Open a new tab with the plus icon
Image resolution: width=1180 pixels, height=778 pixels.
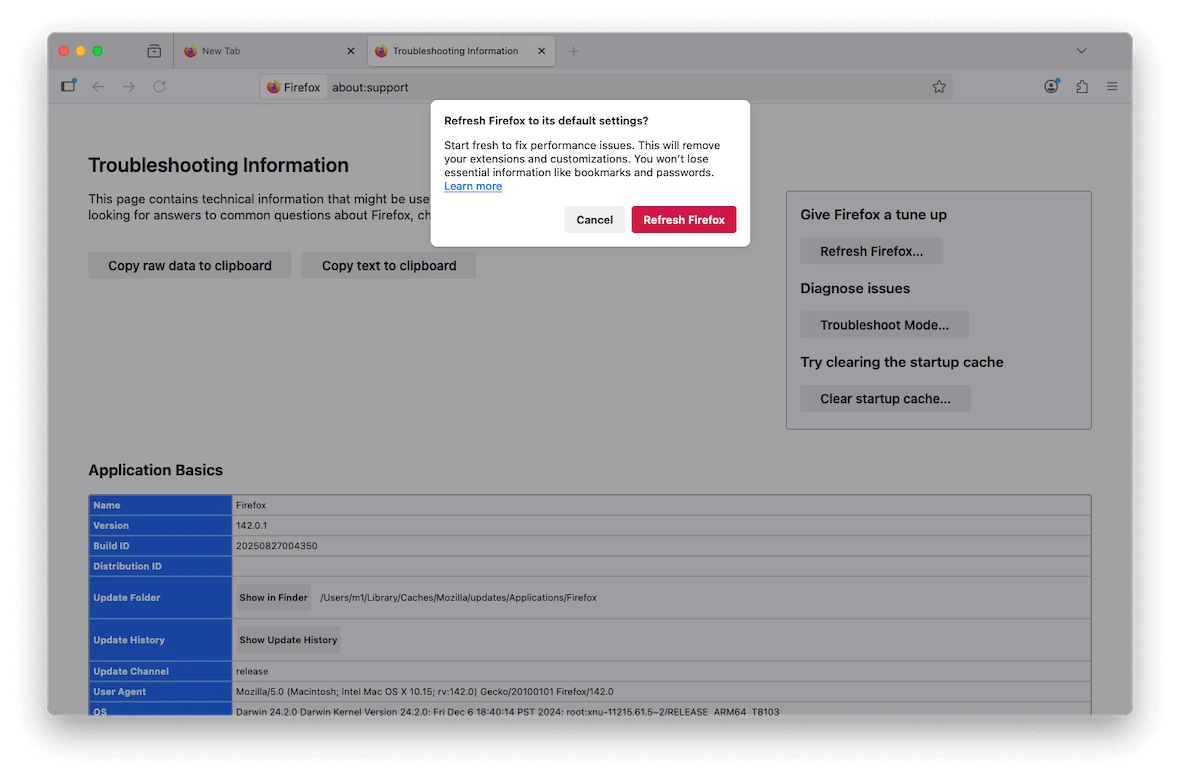[x=573, y=51]
